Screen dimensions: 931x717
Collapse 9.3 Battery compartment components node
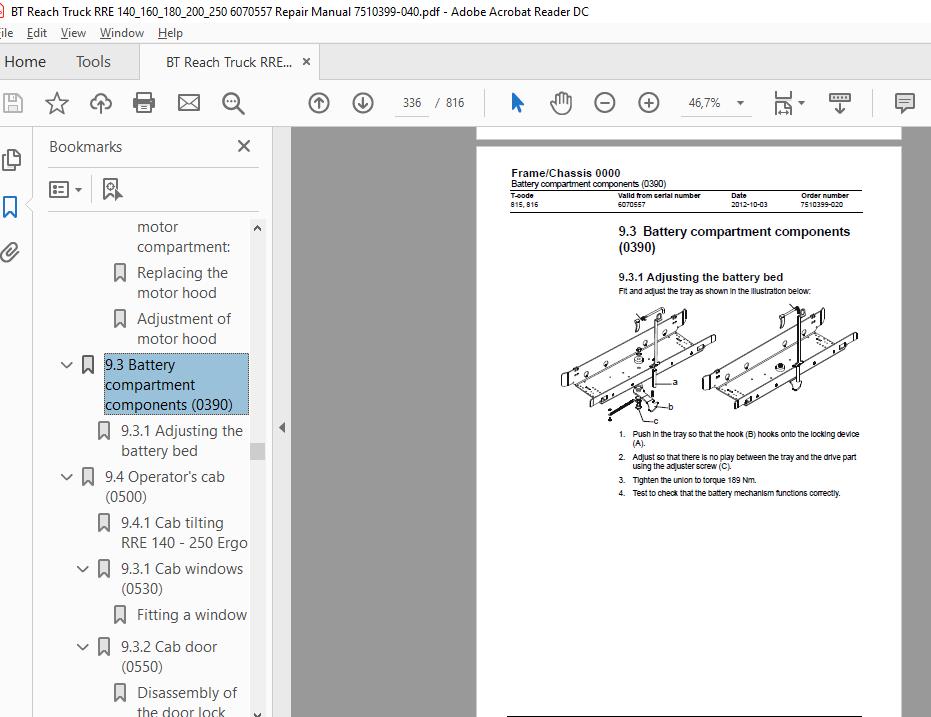(x=66, y=365)
